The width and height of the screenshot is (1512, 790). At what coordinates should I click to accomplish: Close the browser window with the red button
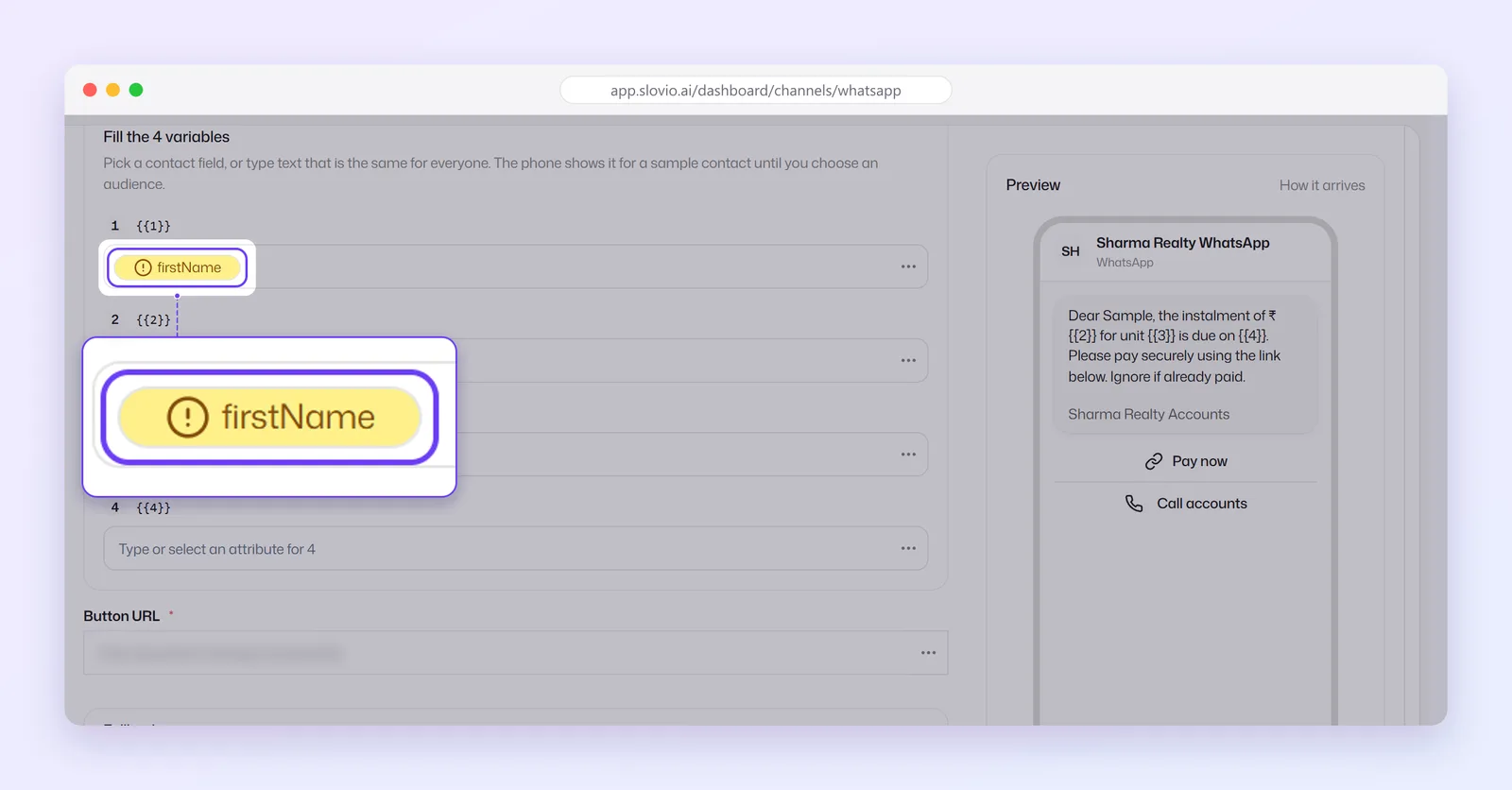[90, 90]
